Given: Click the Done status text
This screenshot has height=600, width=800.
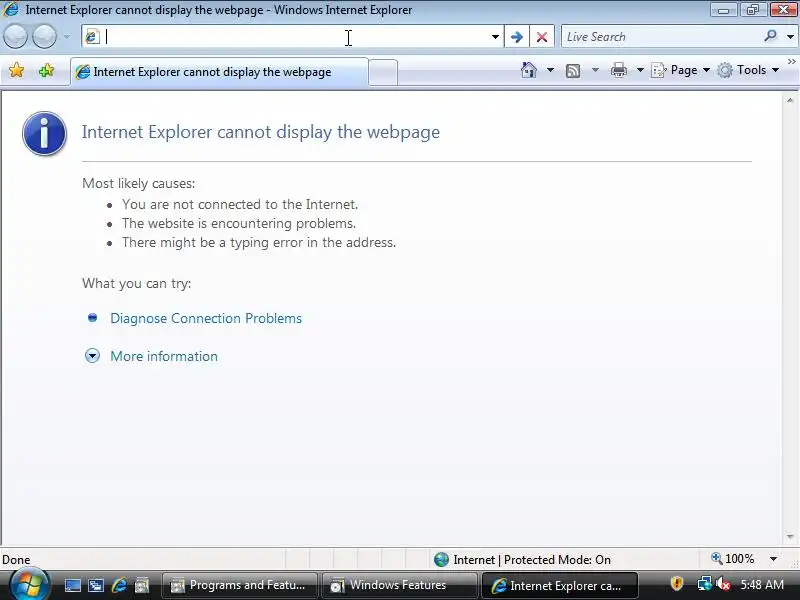Looking at the screenshot, I should click(16, 560).
